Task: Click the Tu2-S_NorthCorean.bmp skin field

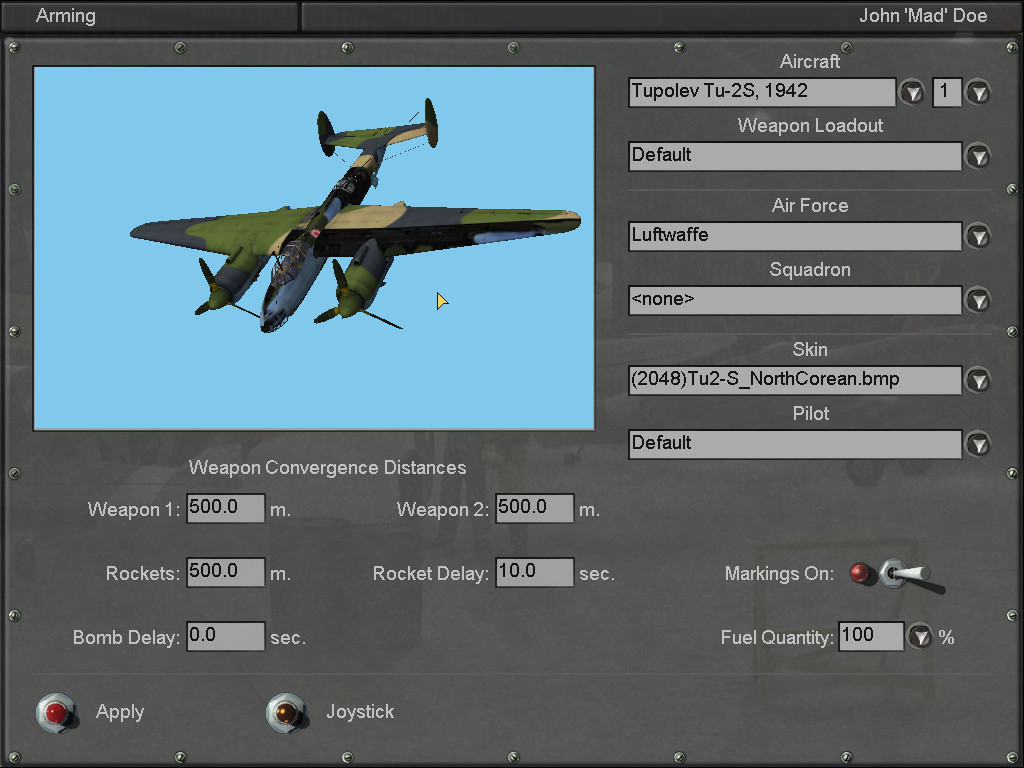Action: coord(795,379)
